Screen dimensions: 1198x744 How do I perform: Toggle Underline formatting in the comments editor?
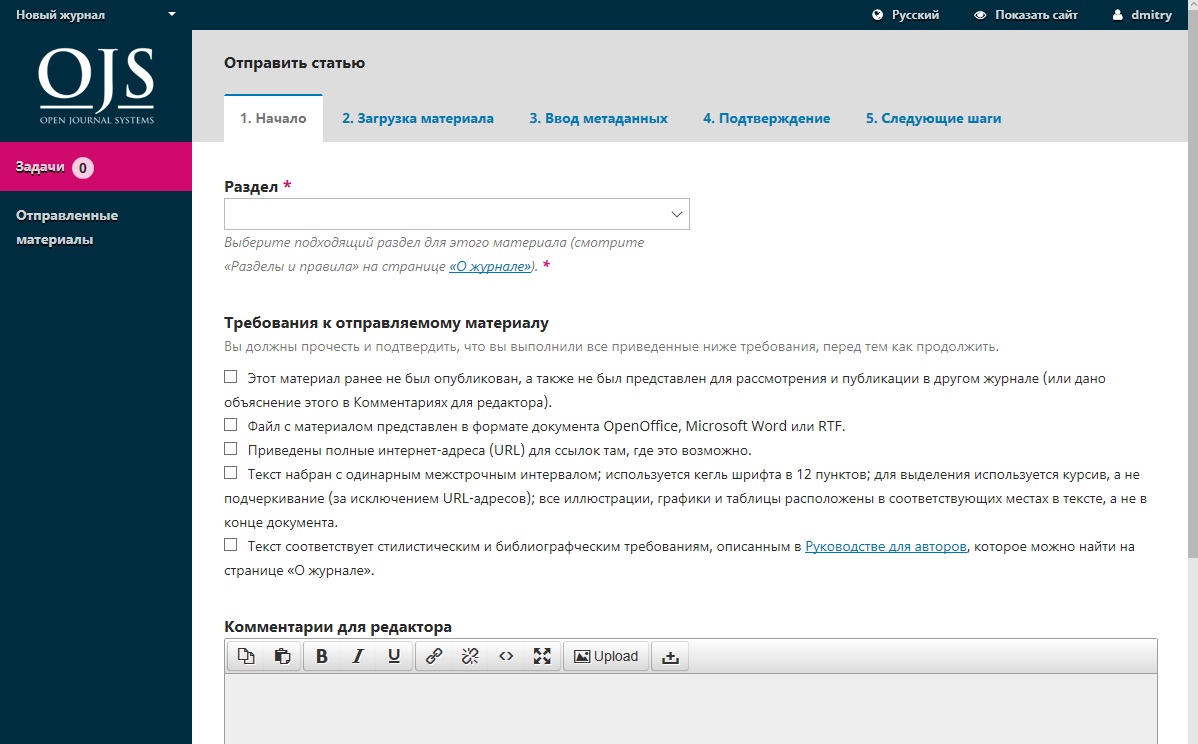pyautogui.click(x=394, y=656)
